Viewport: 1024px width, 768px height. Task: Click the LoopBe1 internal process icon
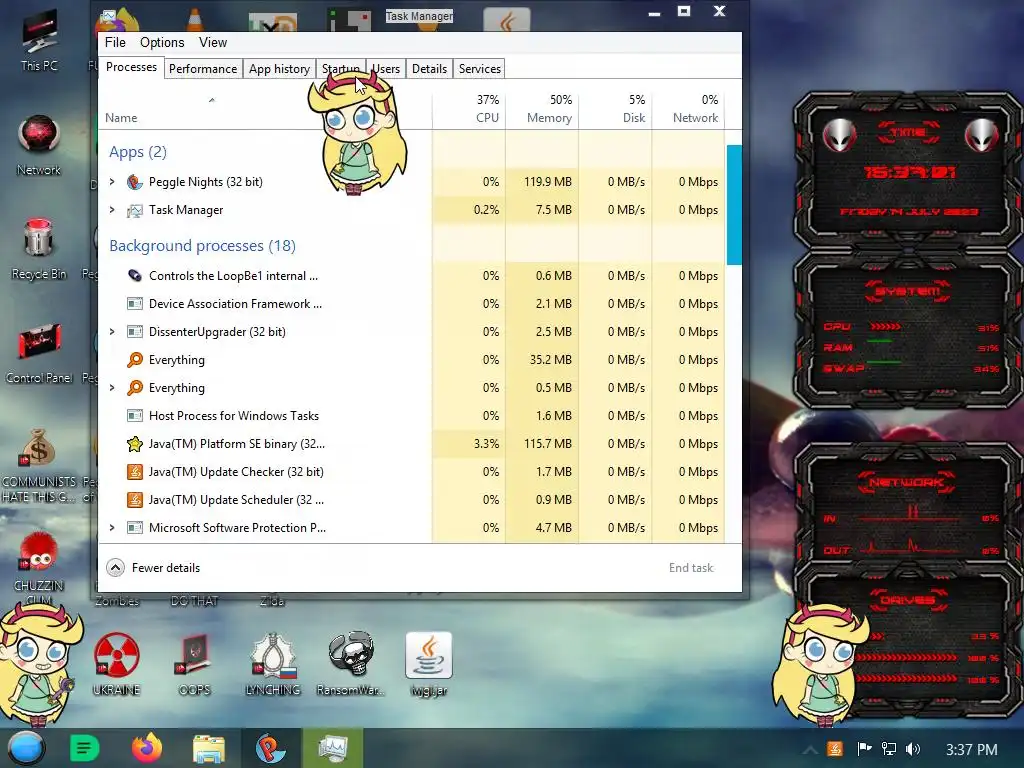135,276
